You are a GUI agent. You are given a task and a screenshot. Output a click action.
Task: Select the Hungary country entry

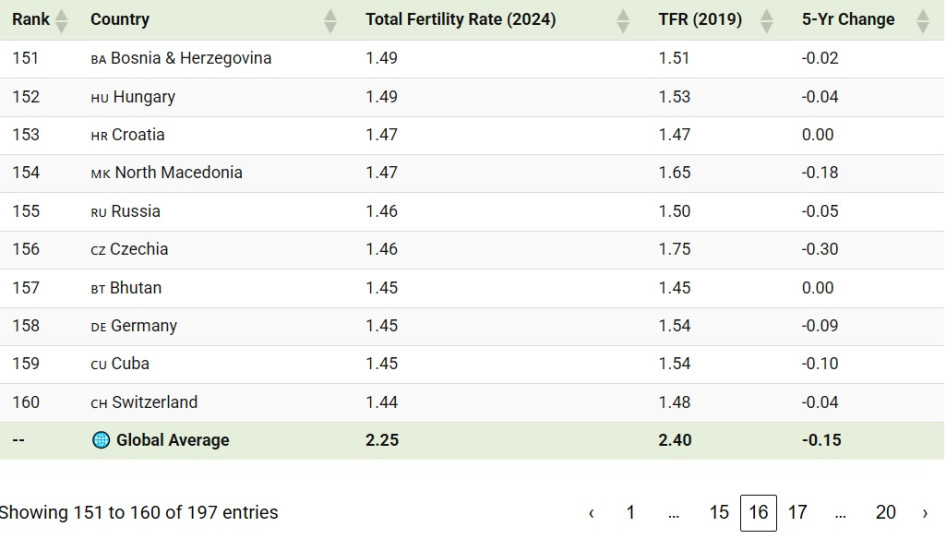(144, 97)
